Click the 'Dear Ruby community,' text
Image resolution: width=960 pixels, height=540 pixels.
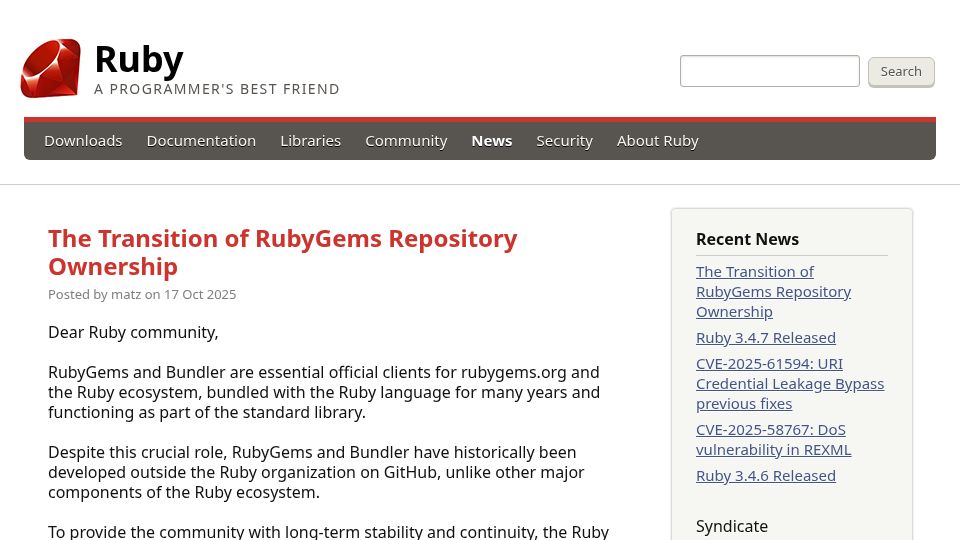tap(133, 332)
